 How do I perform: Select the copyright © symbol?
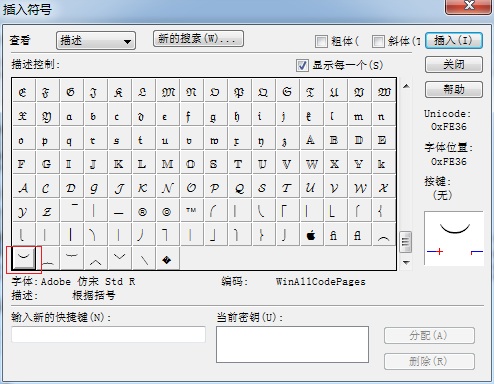[167, 211]
